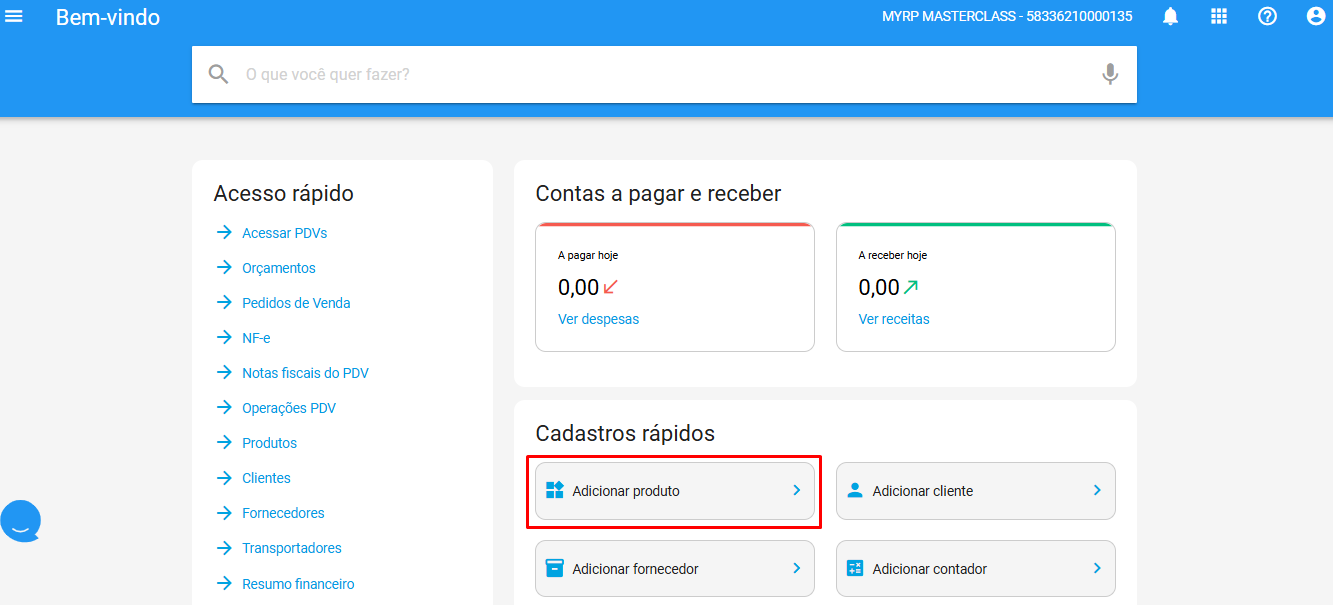Open the apps grid icon
This screenshot has height=605, width=1333.
click(1218, 17)
